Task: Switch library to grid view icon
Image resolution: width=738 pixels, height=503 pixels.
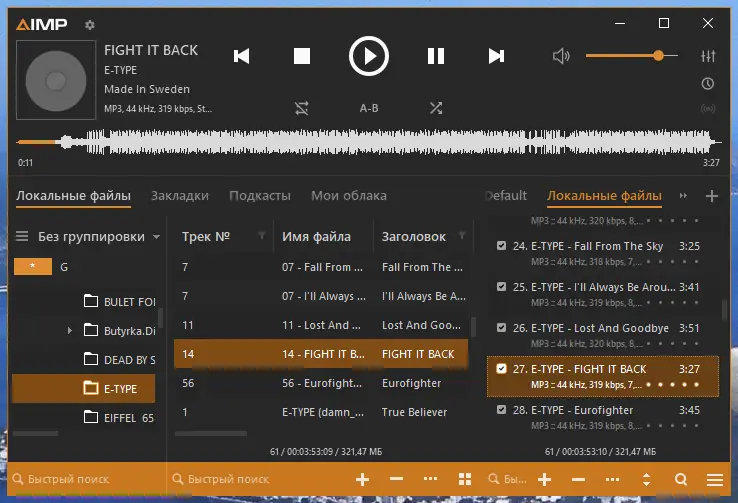Action: [465, 479]
